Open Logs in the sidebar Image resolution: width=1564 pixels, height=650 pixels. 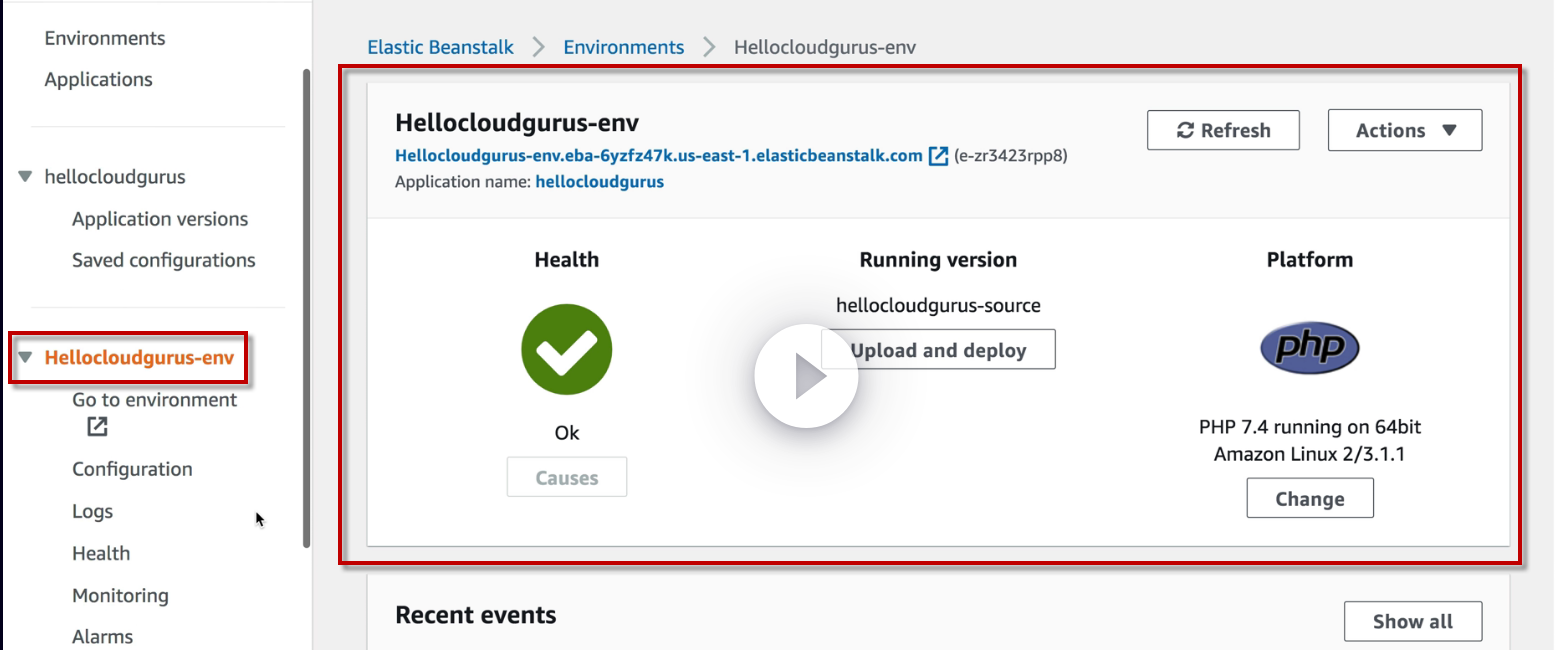click(92, 511)
